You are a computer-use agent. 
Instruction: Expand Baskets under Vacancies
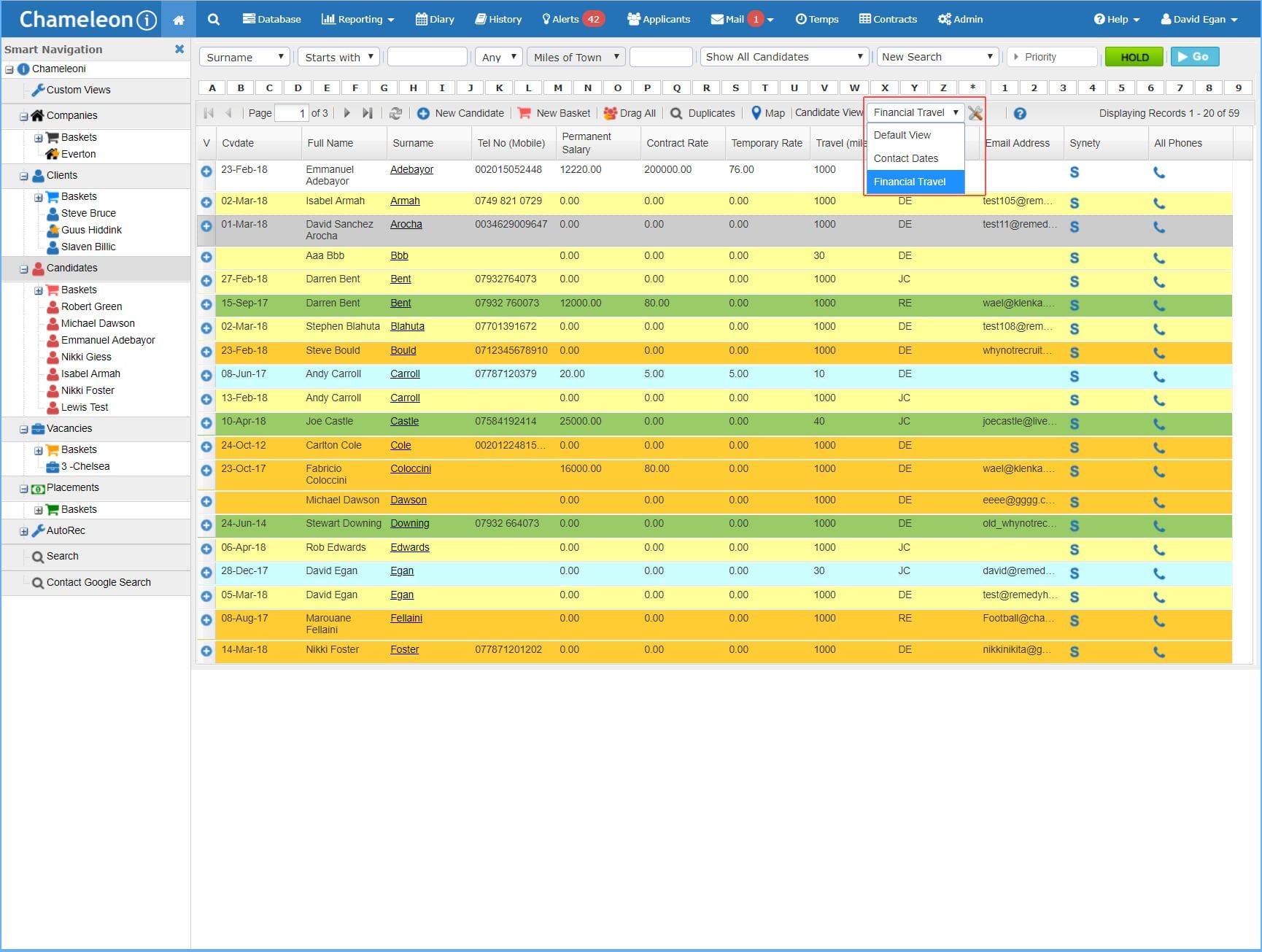pyautogui.click(x=38, y=450)
